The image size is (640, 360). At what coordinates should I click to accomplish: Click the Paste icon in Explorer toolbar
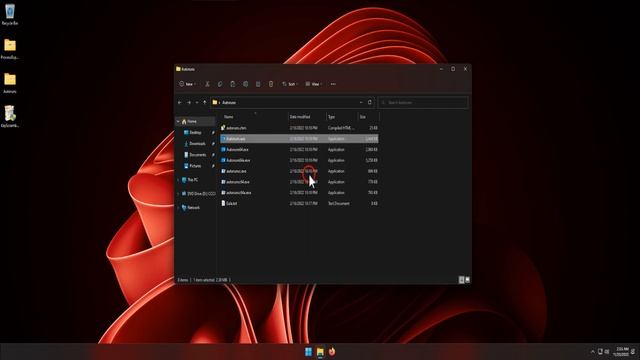[233, 84]
